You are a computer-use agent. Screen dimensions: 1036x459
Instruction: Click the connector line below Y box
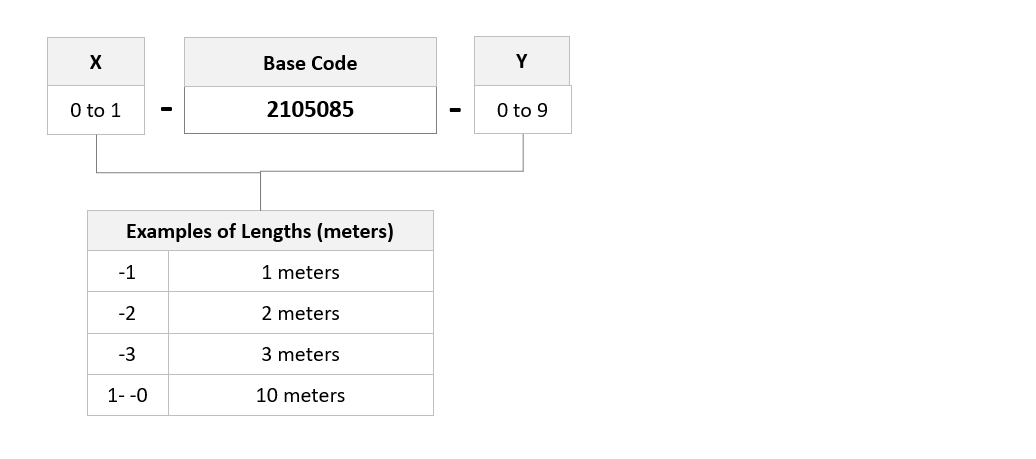pos(523,153)
